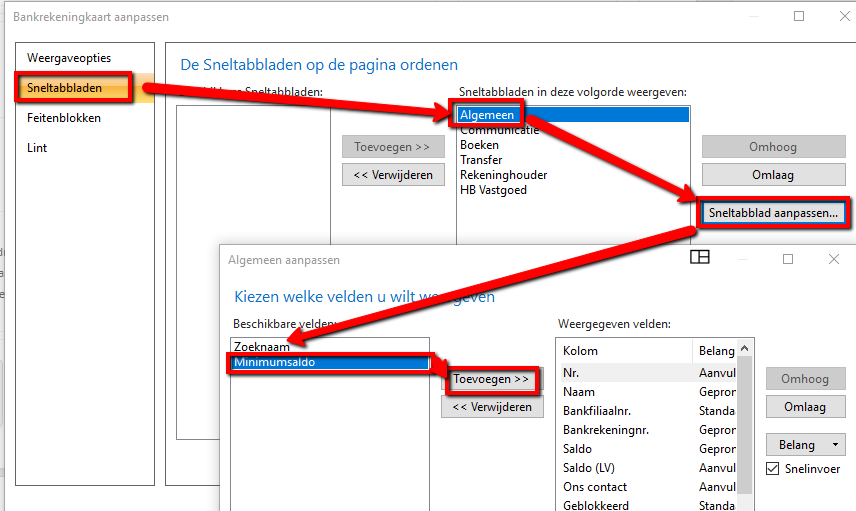Viewport: 856px width, 511px height.
Task: Select Weergaveopties in left navigation
Action: coord(69,58)
